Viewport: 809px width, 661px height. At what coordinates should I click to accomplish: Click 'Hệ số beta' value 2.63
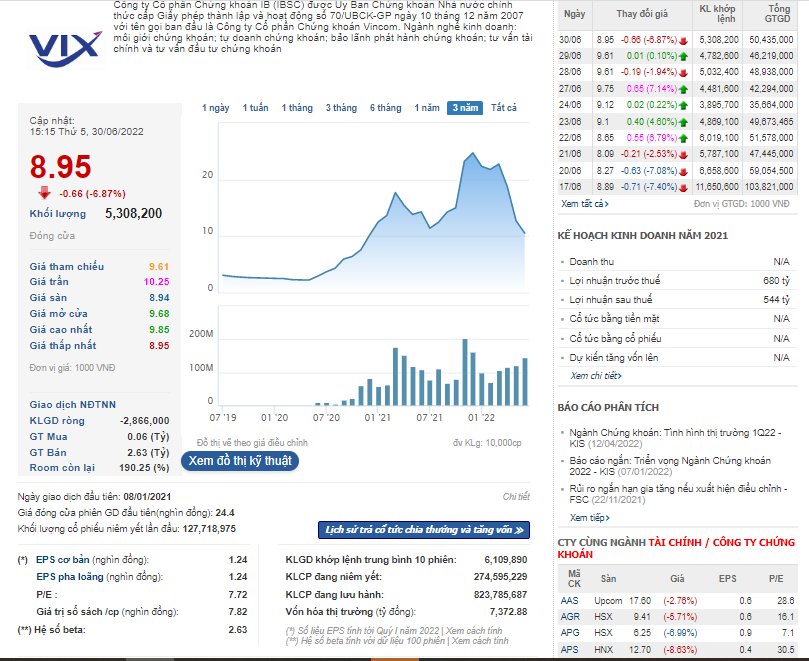coord(238,630)
